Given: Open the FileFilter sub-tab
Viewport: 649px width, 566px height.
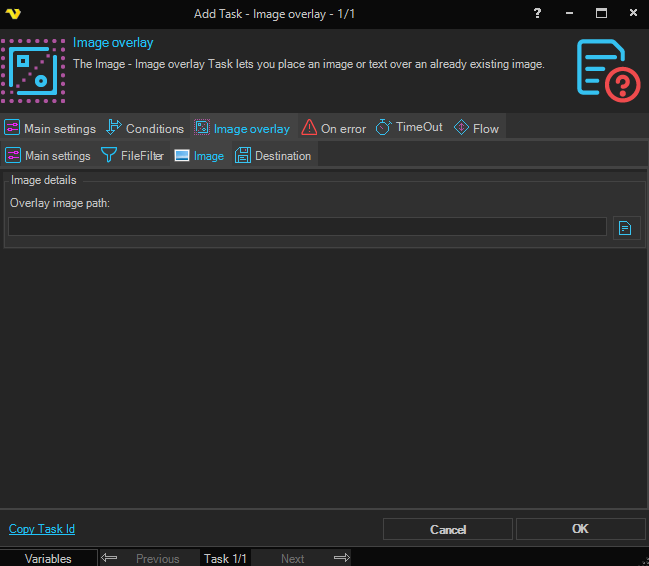Looking at the screenshot, I should pos(132,156).
